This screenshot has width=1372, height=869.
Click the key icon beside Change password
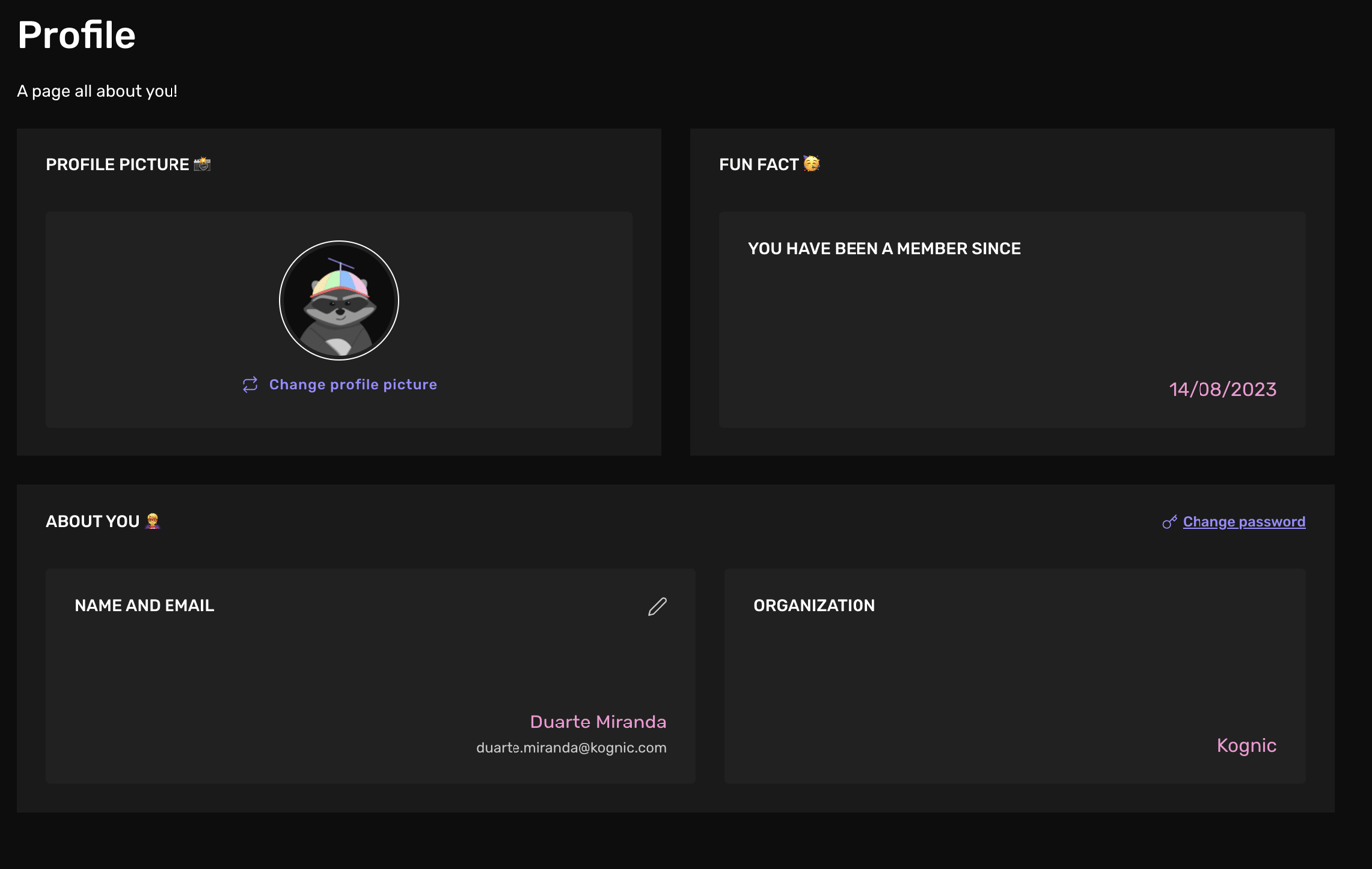point(1169,522)
